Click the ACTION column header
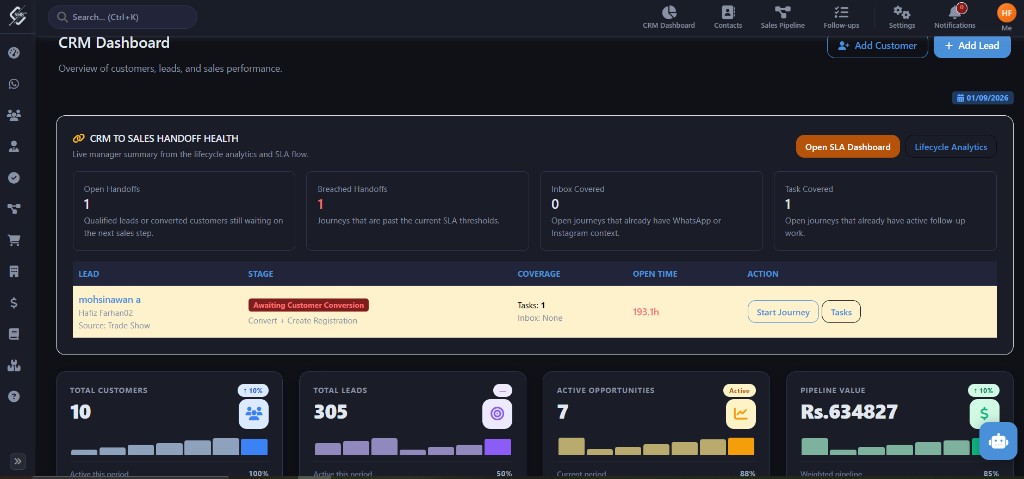The width and height of the screenshot is (1024, 479). [x=763, y=274]
